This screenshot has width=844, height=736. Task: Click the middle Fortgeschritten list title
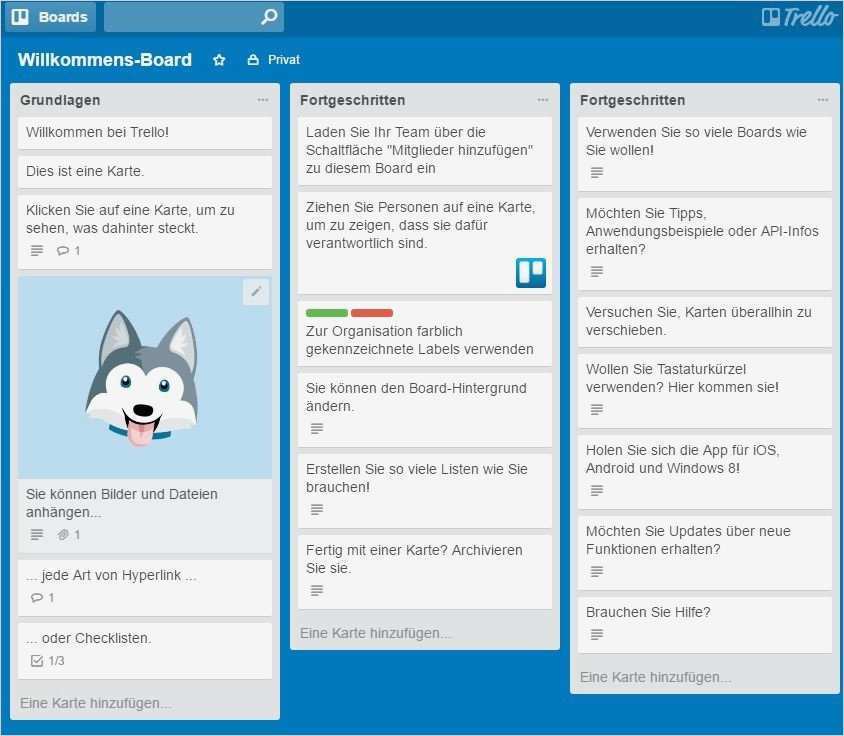(x=353, y=100)
